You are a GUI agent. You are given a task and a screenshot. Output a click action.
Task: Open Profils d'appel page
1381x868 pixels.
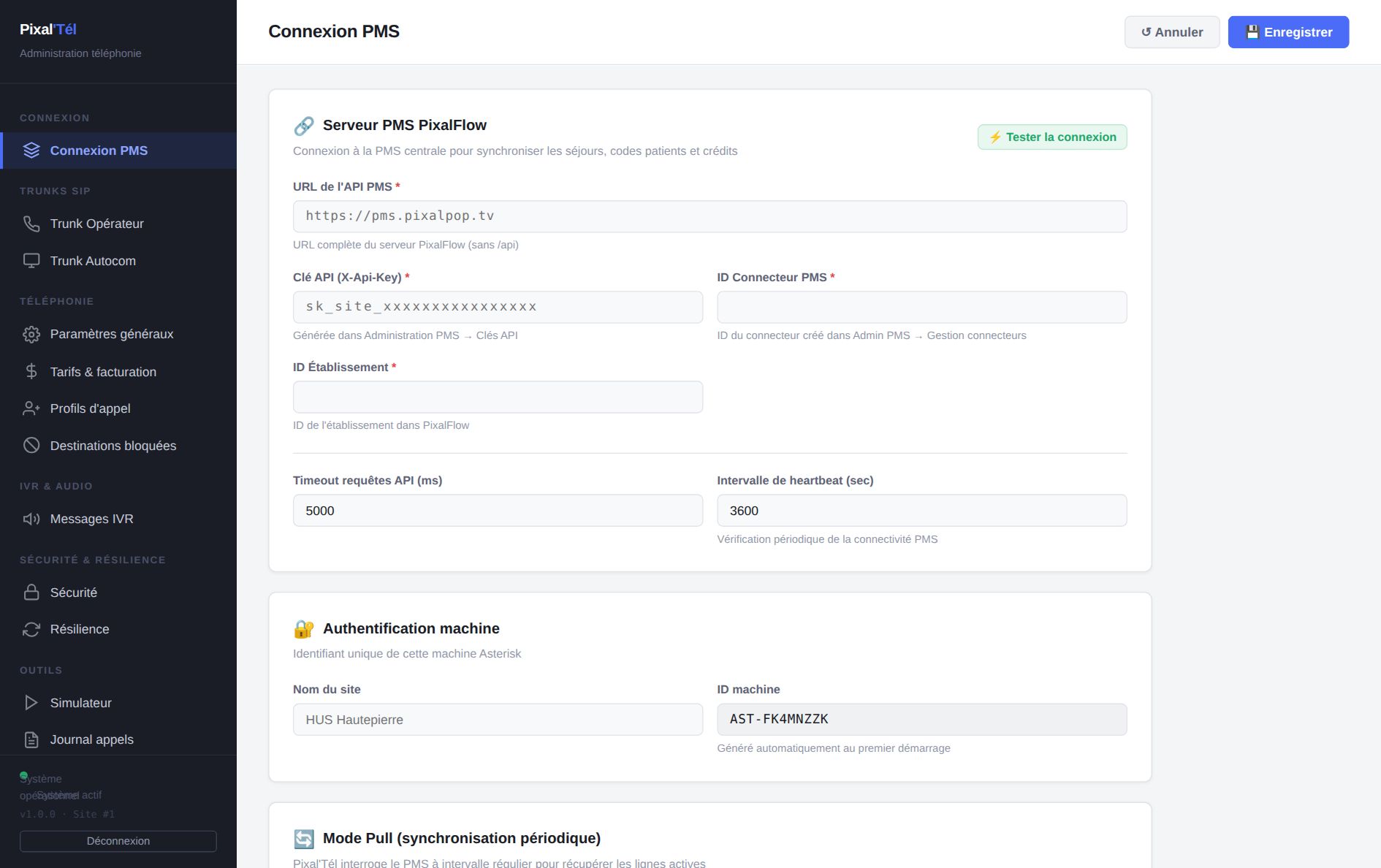[118, 408]
